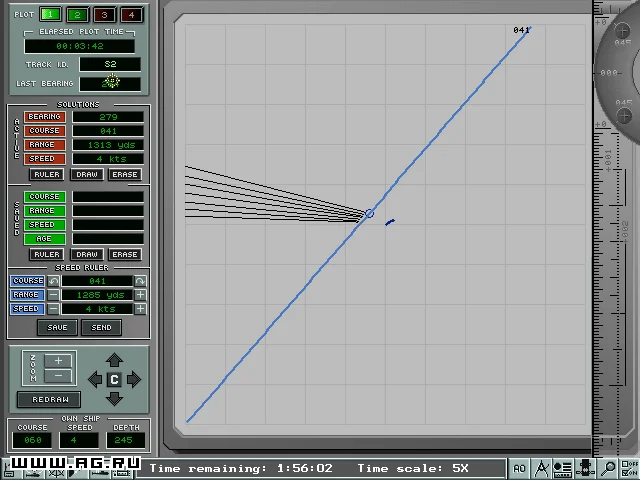
Task: Click own ship speed readout 4
Action: [79, 440]
